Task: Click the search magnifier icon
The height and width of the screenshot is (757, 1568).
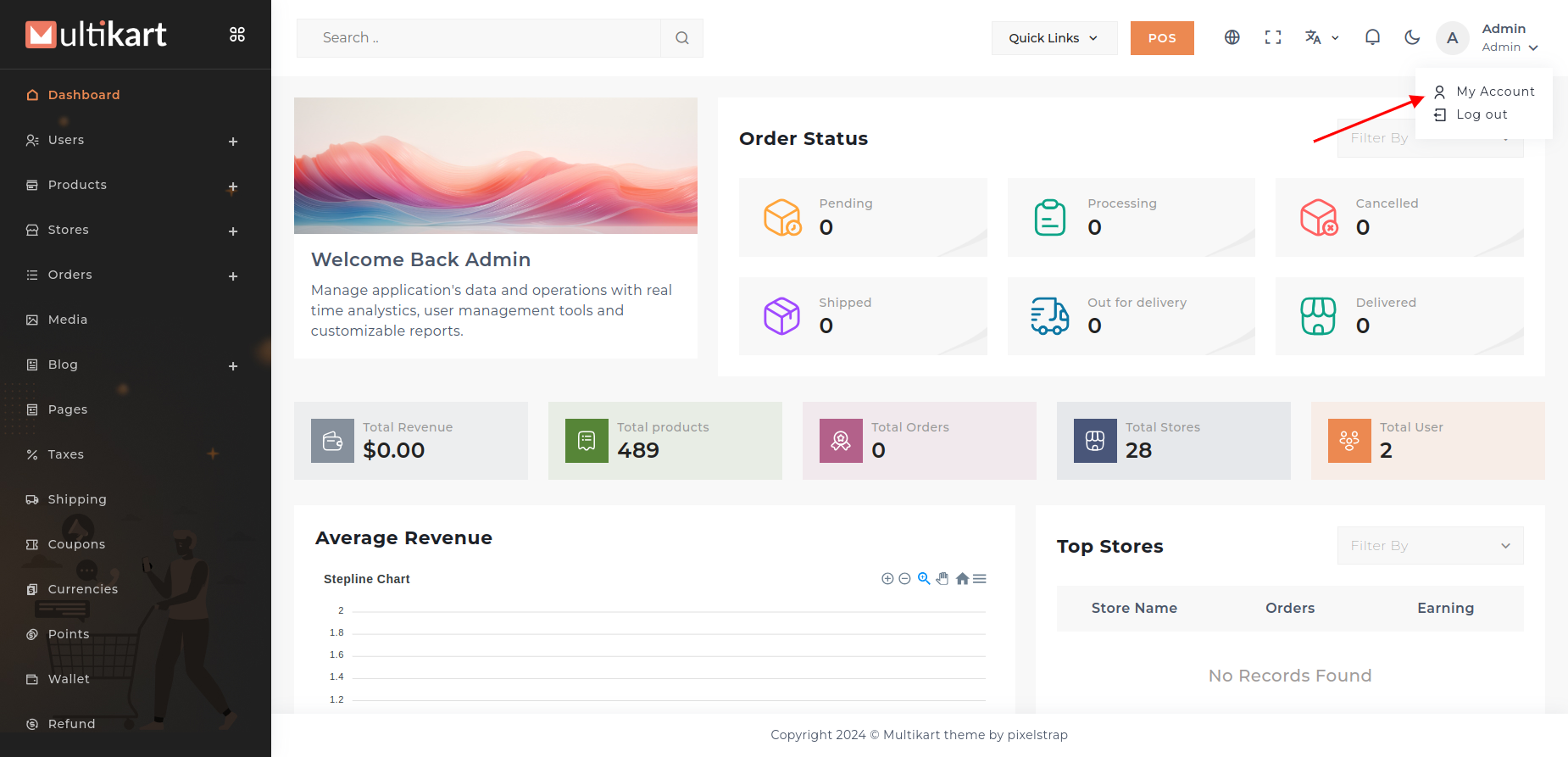Action: [x=681, y=38]
